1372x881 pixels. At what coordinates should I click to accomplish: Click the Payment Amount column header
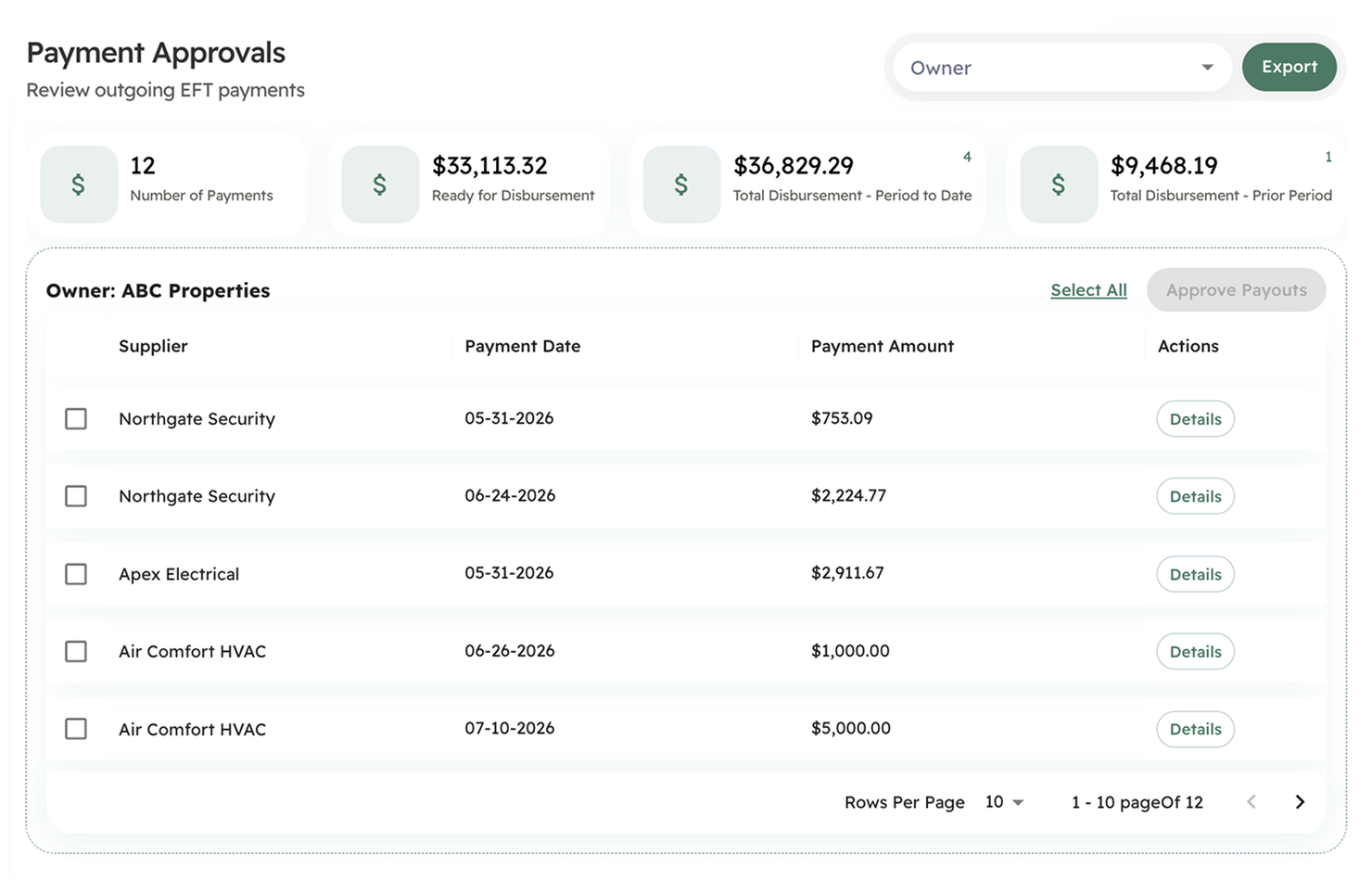click(883, 346)
